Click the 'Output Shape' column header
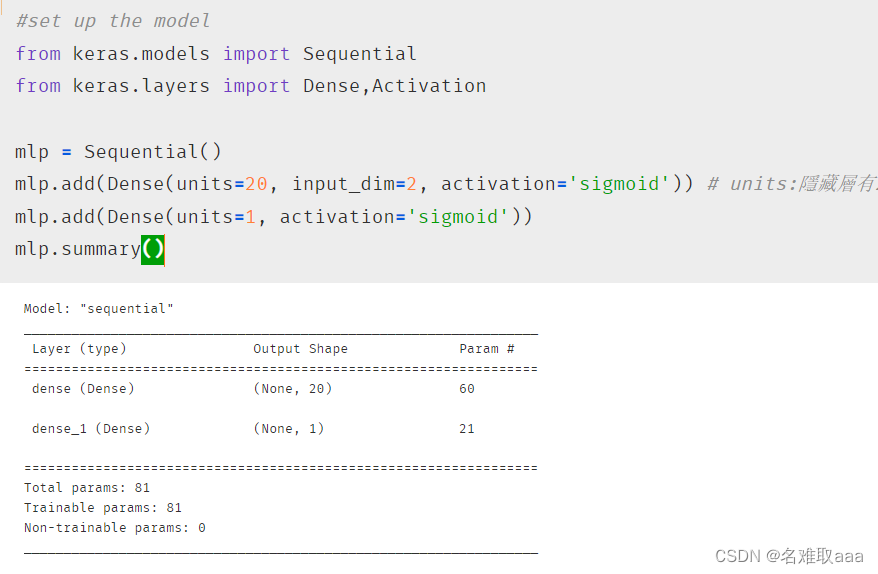Screen dimensions: 878x574 [x=300, y=349]
